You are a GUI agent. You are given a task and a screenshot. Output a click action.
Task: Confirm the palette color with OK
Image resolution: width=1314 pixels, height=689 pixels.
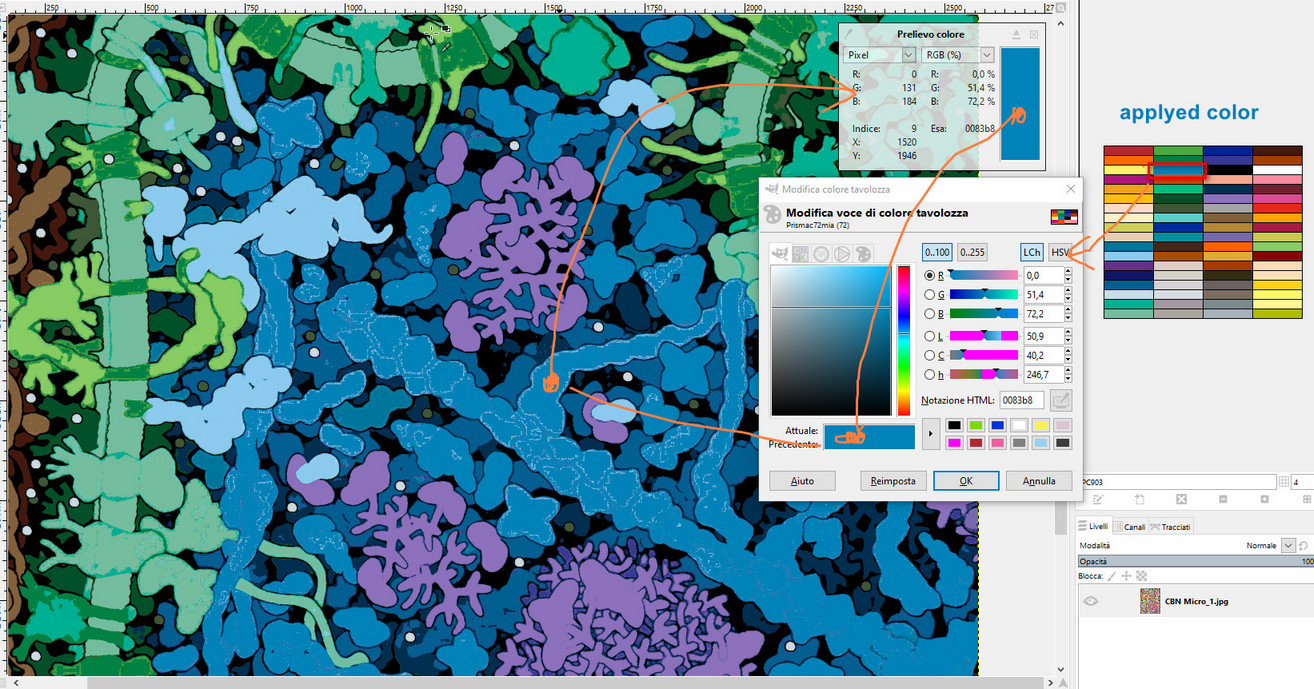(x=966, y=481)
